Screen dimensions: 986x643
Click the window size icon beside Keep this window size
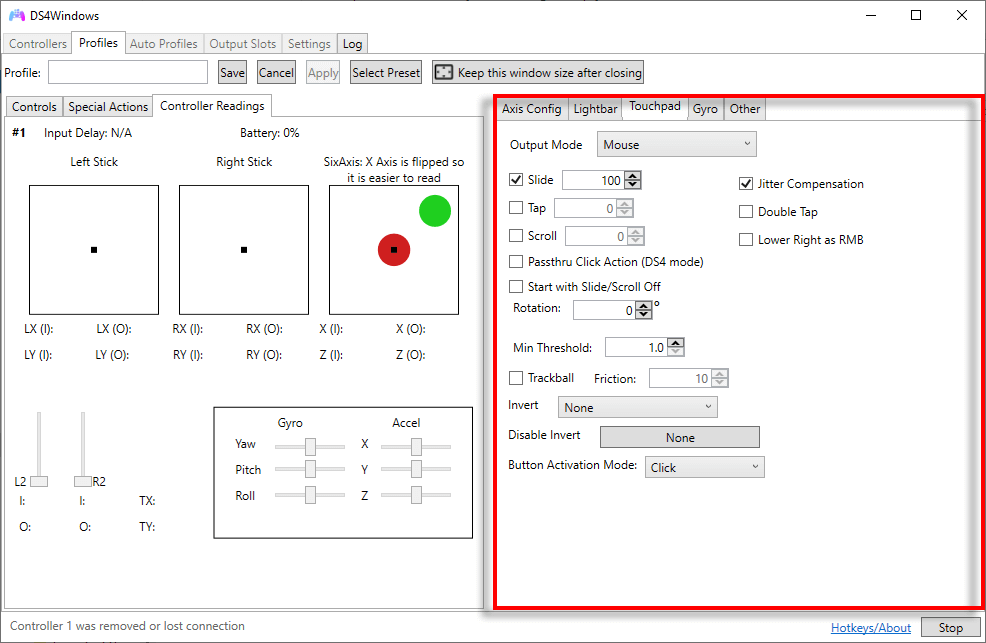(444, 72)
